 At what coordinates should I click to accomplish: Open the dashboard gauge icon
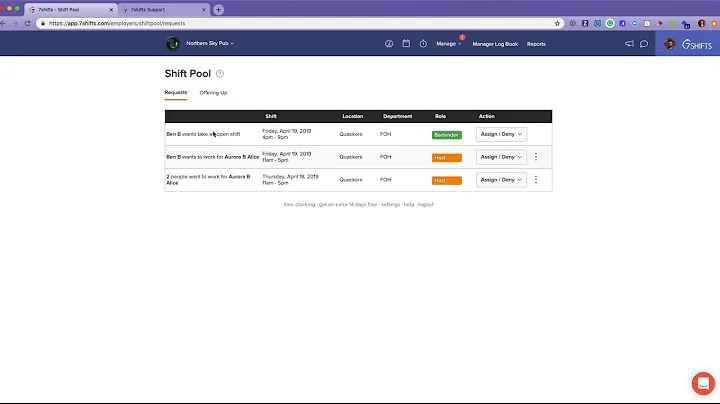click(389, 44)
